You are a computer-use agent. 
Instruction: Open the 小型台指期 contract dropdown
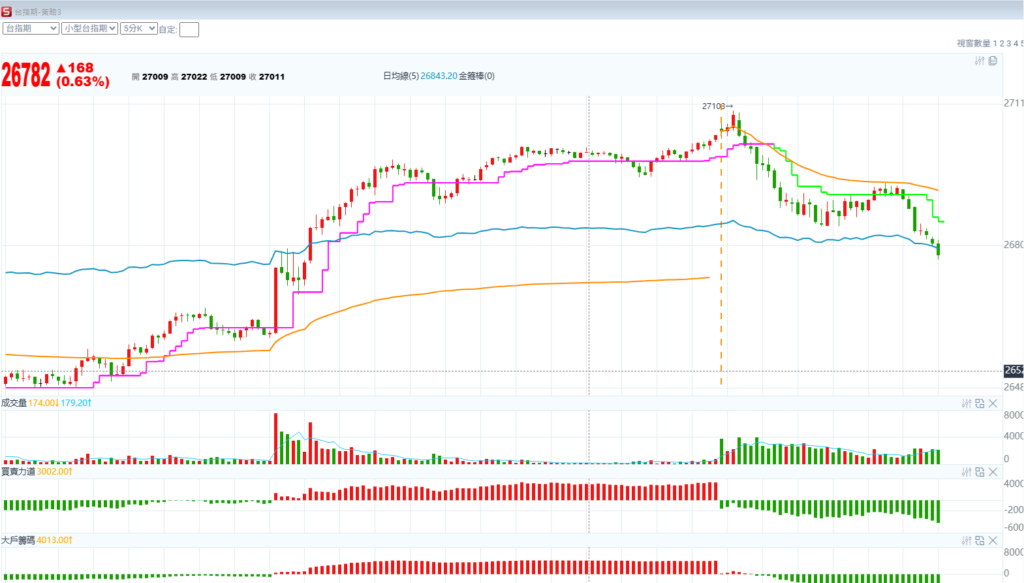[89, 29]
